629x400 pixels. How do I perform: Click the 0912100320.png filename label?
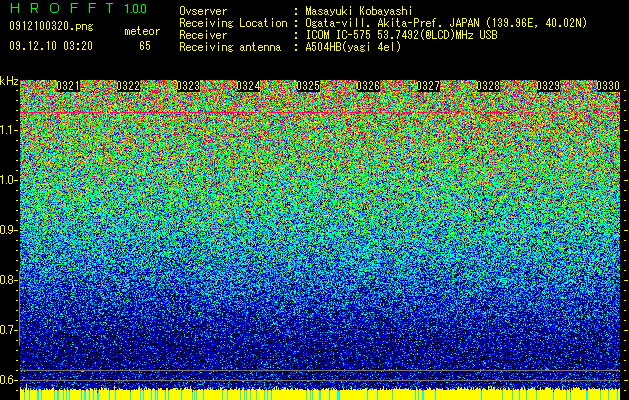coord(51,26)
